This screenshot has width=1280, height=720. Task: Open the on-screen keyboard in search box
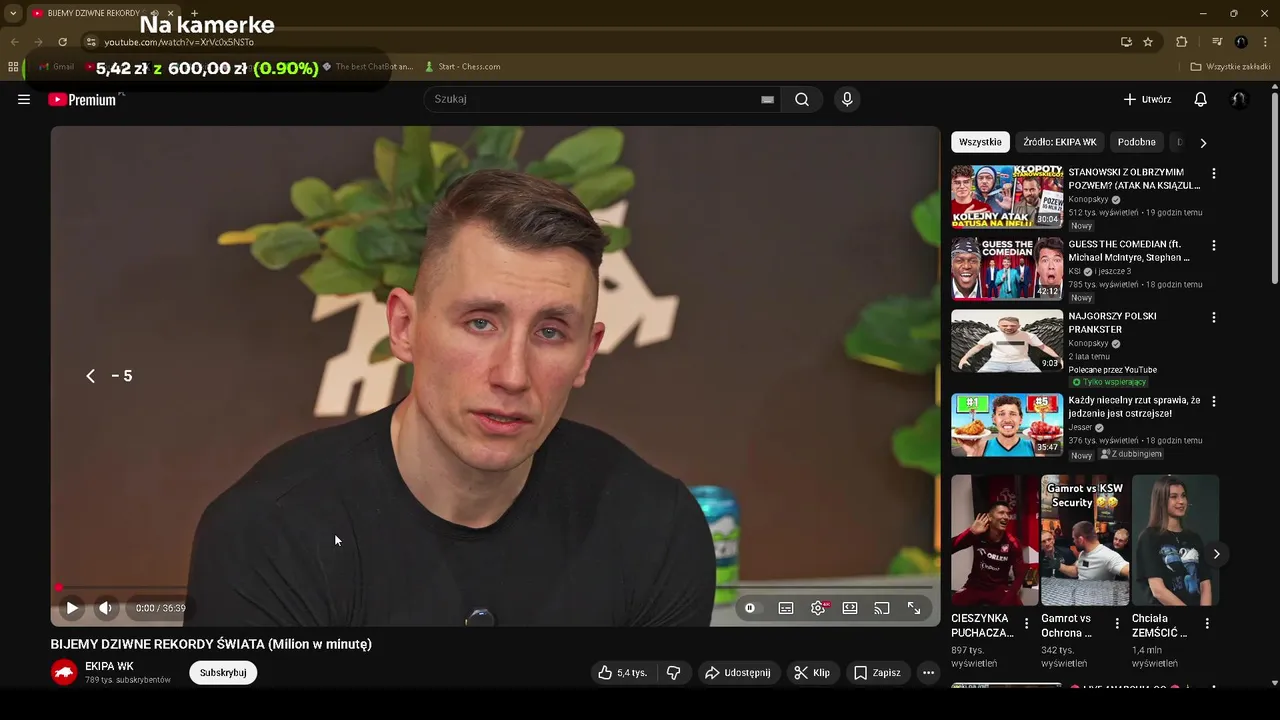tap(767, 99)
